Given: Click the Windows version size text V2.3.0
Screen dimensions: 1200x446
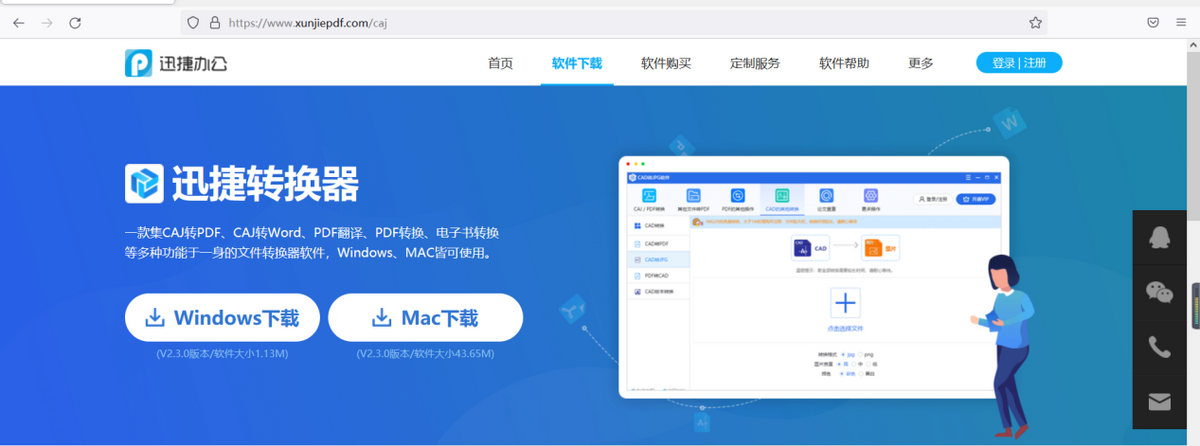Looking at the screenshot, I should tap(222, 353).
